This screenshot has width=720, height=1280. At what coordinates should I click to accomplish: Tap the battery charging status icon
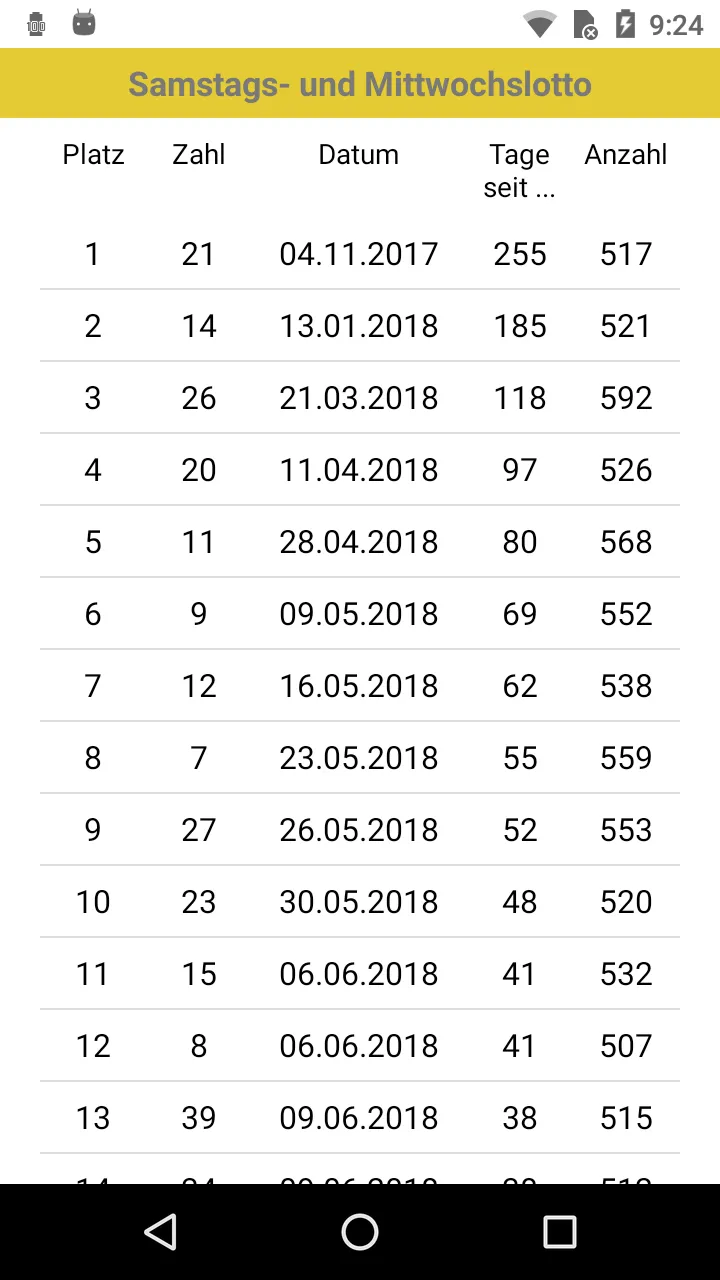tap(625, 24)
